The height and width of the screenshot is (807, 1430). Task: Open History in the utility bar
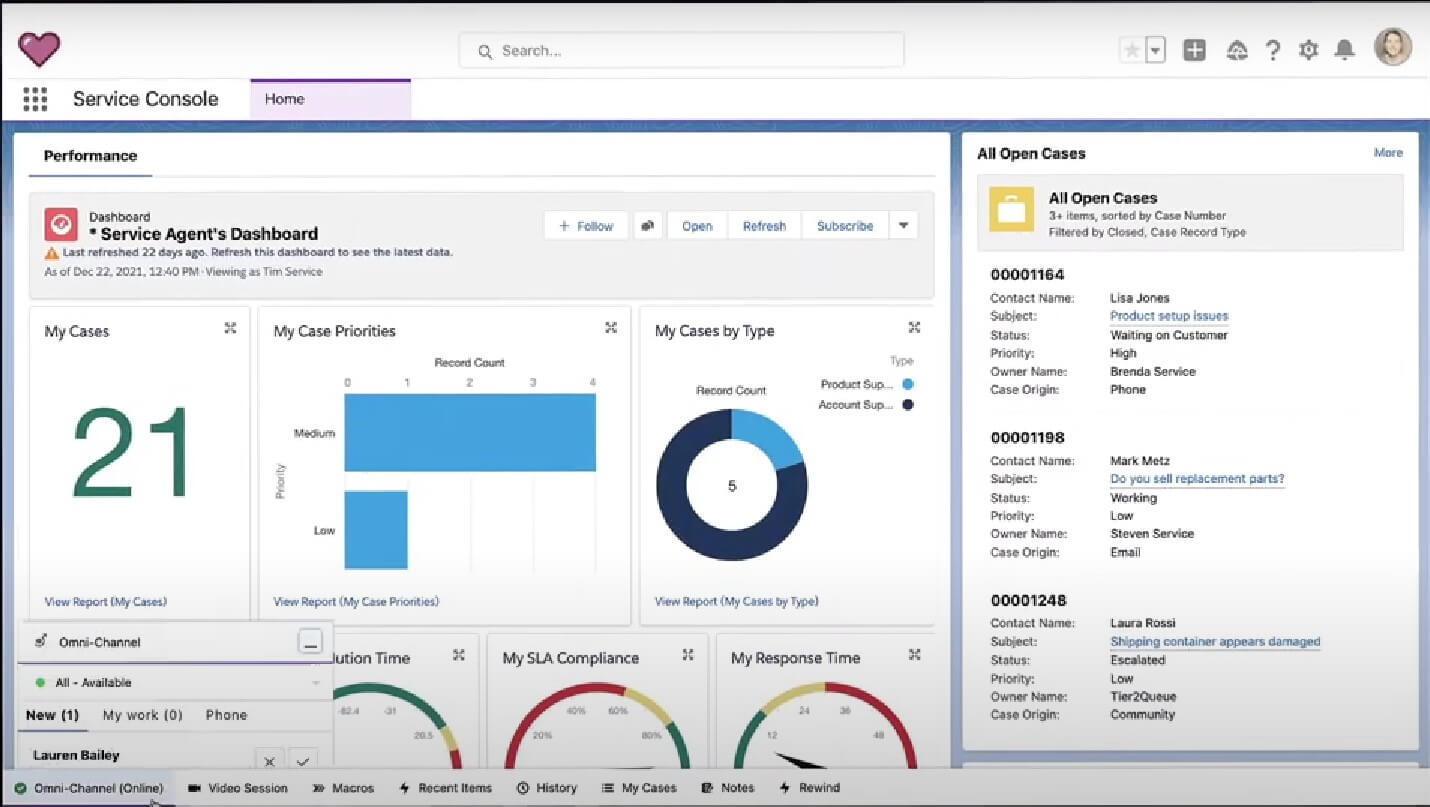tap(547, 788)
